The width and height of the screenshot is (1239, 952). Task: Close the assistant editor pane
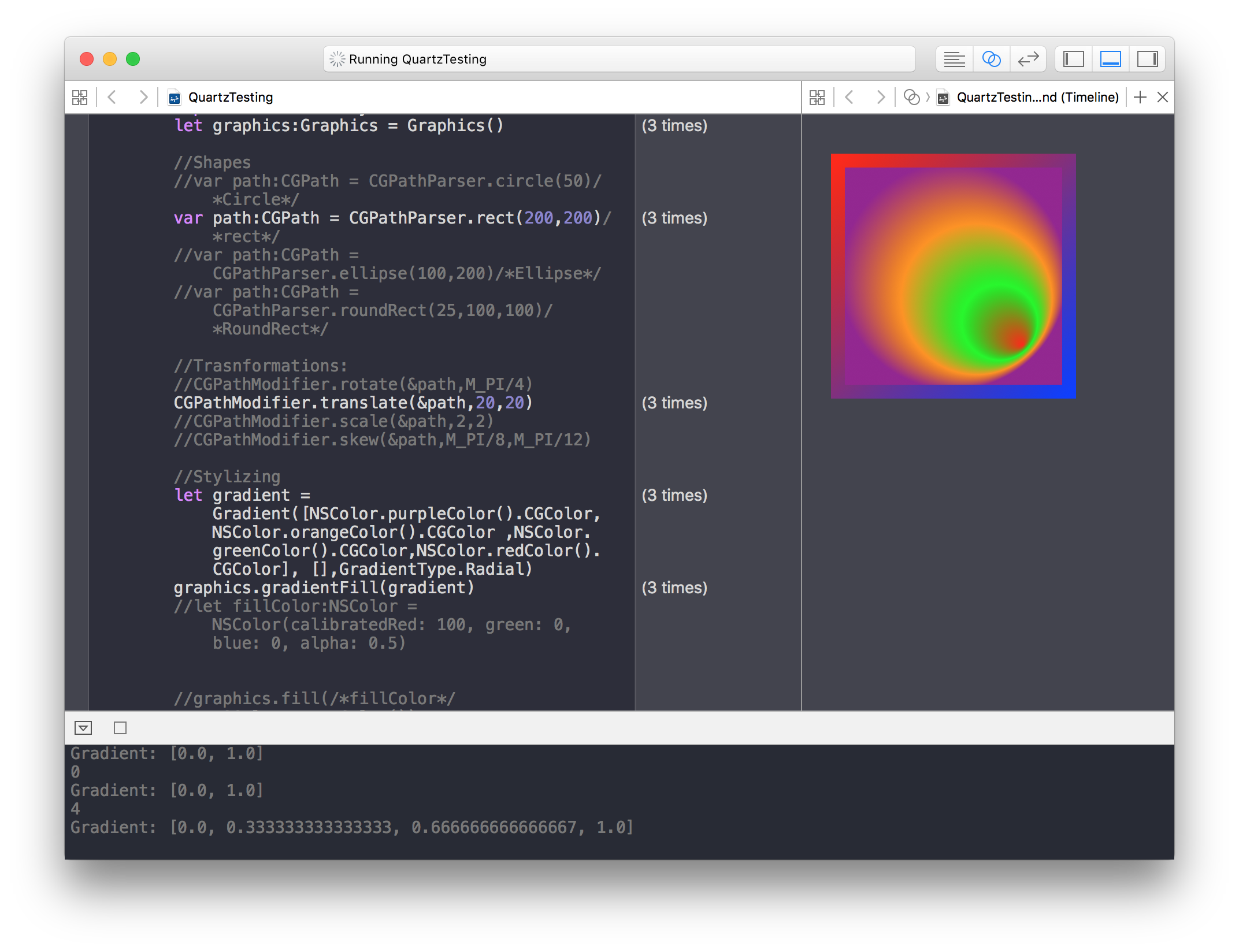coord(1163,97)
